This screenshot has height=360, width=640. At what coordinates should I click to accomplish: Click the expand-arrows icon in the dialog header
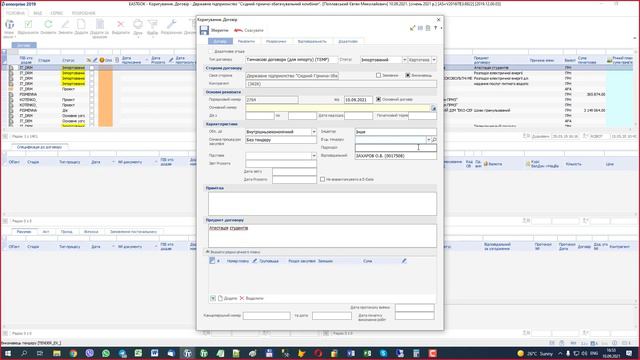point(412,28)
